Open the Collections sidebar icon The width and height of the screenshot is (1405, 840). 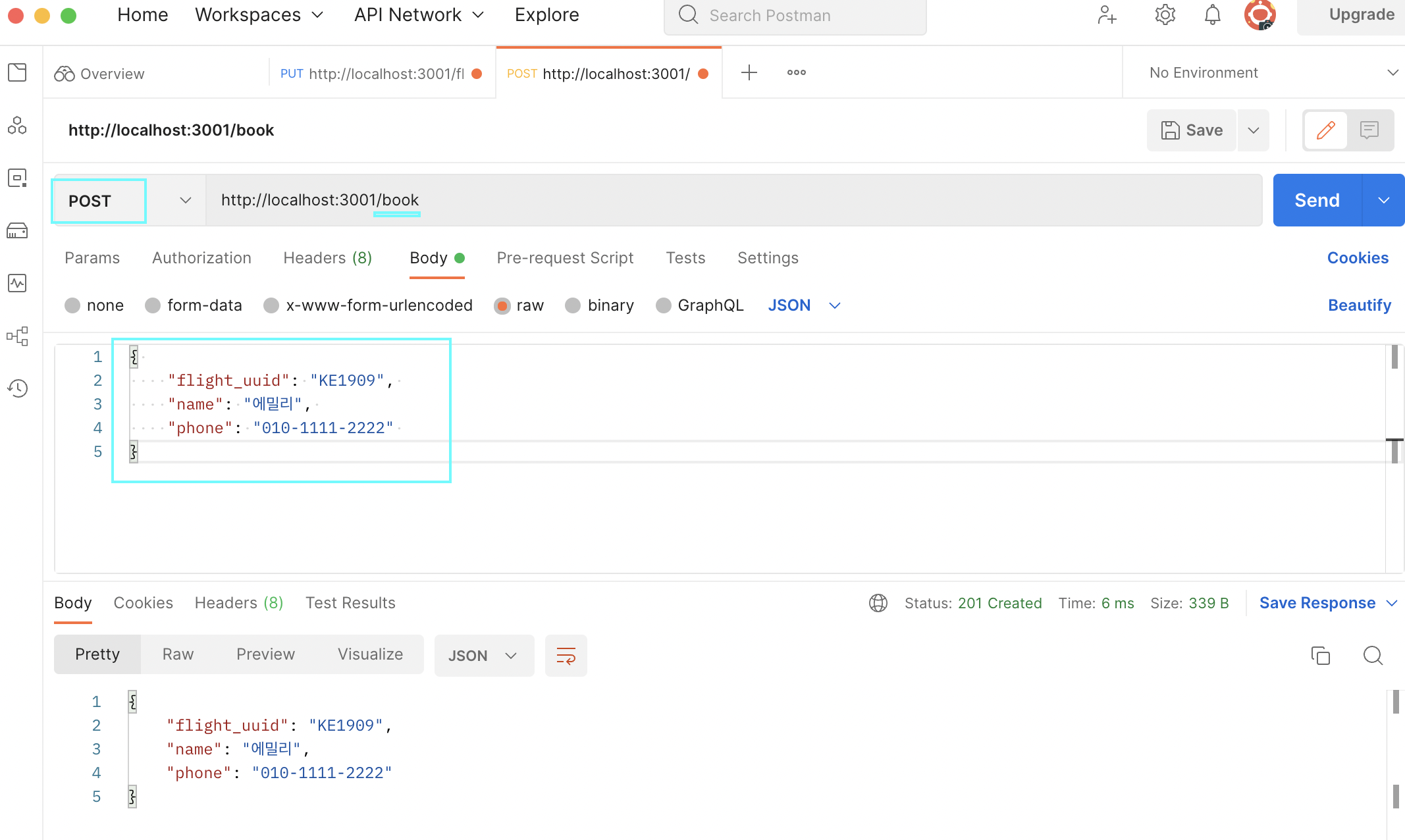[x=18, y=72]
